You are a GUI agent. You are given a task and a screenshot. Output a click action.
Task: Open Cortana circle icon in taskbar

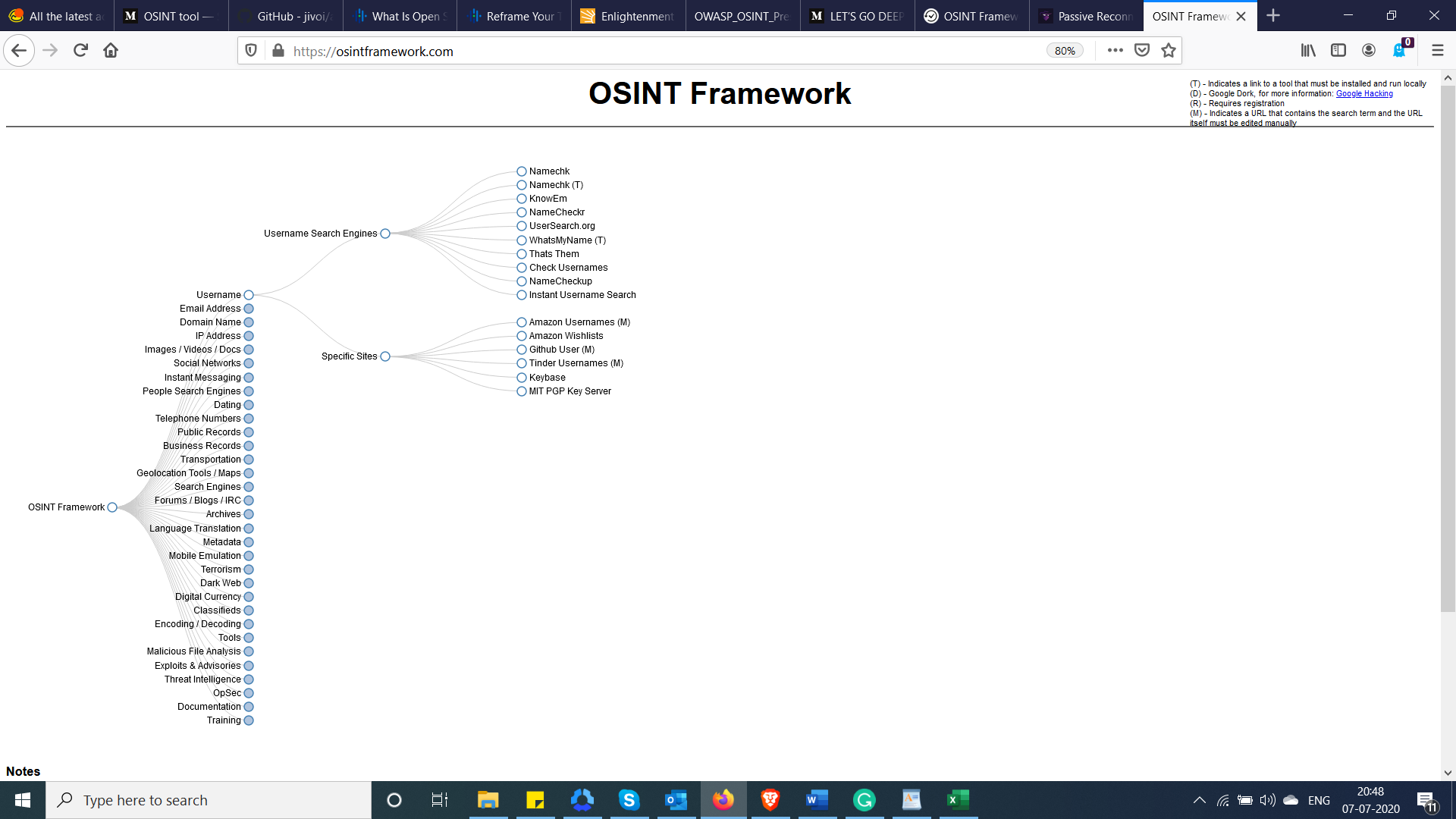pos(394,800)
